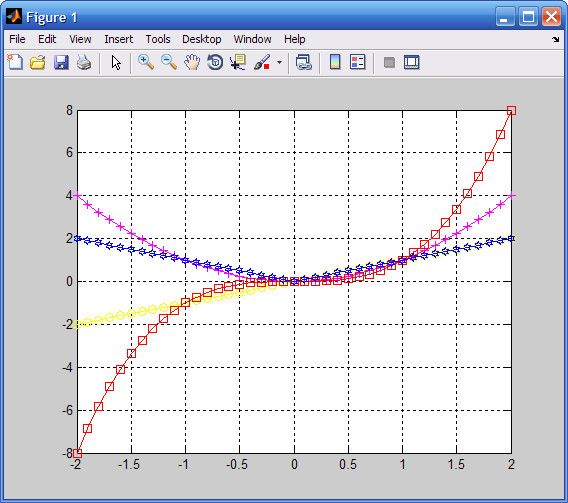Screen dimensions: 568x503
Task: Toggle the Hide Plot Tools button
Action: 389,62
